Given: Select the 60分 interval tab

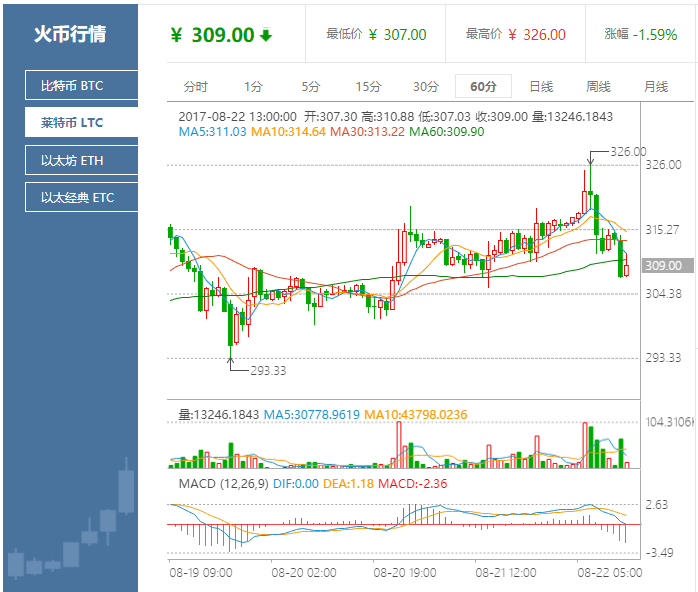Looking at the screenshot, I should coord(483,86).
